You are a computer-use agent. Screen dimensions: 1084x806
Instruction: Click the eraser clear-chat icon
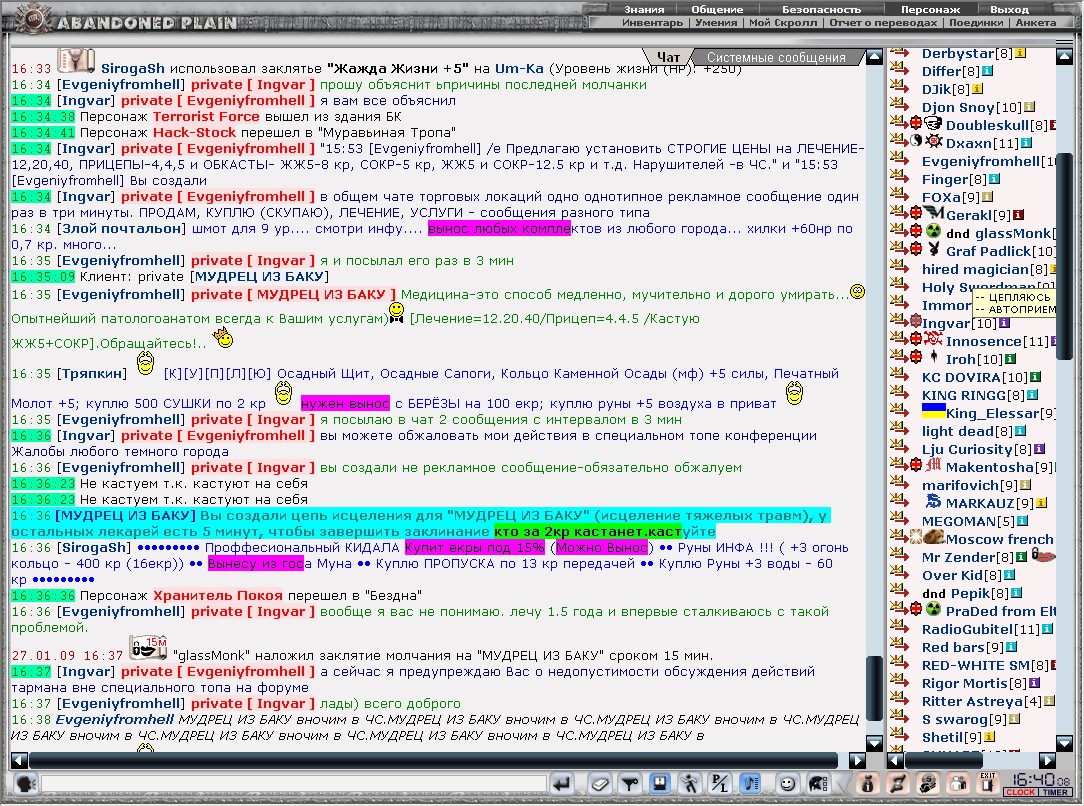[599, 783]
